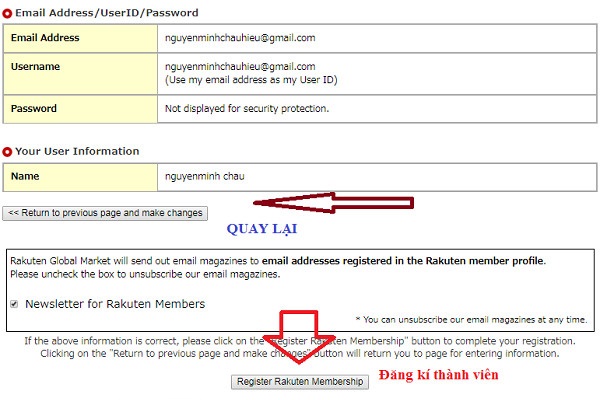Click the red bullet beside Your User Information

(7, 152)
